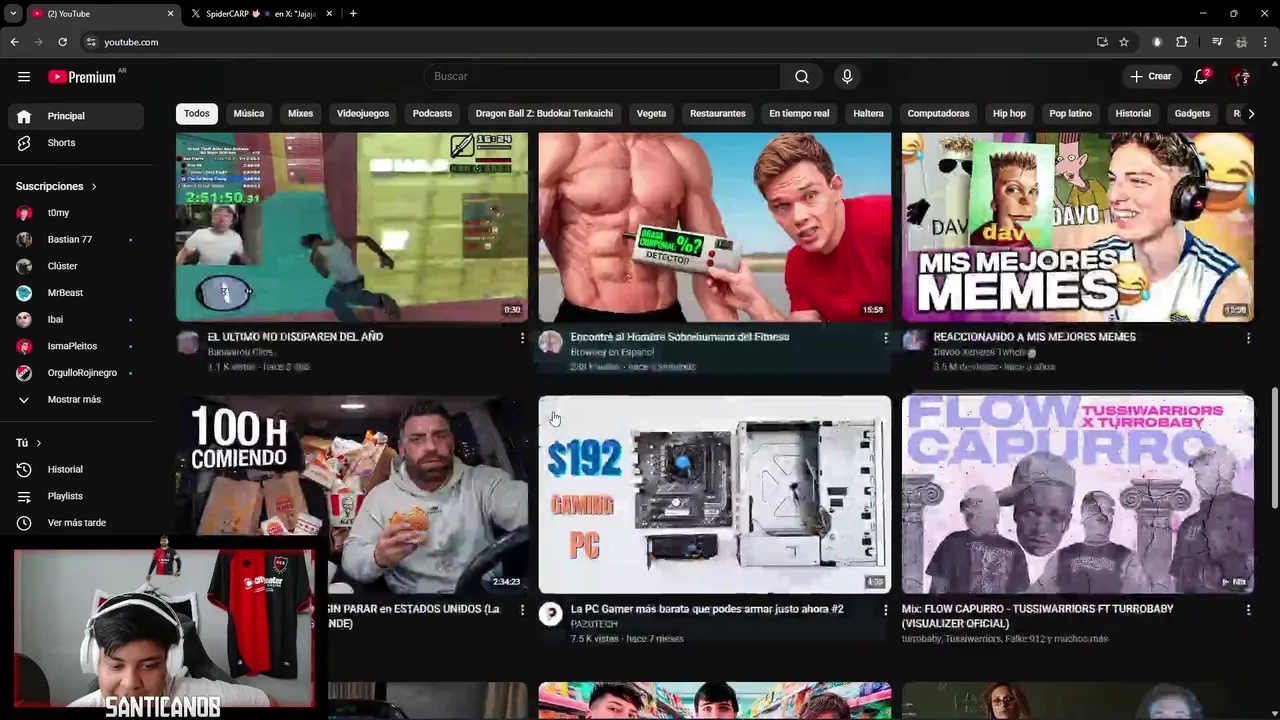Image resolution: width=1280 pixels, height=720 pixels.
Task: Select the Música filter chip
Action: click(249, 114)
